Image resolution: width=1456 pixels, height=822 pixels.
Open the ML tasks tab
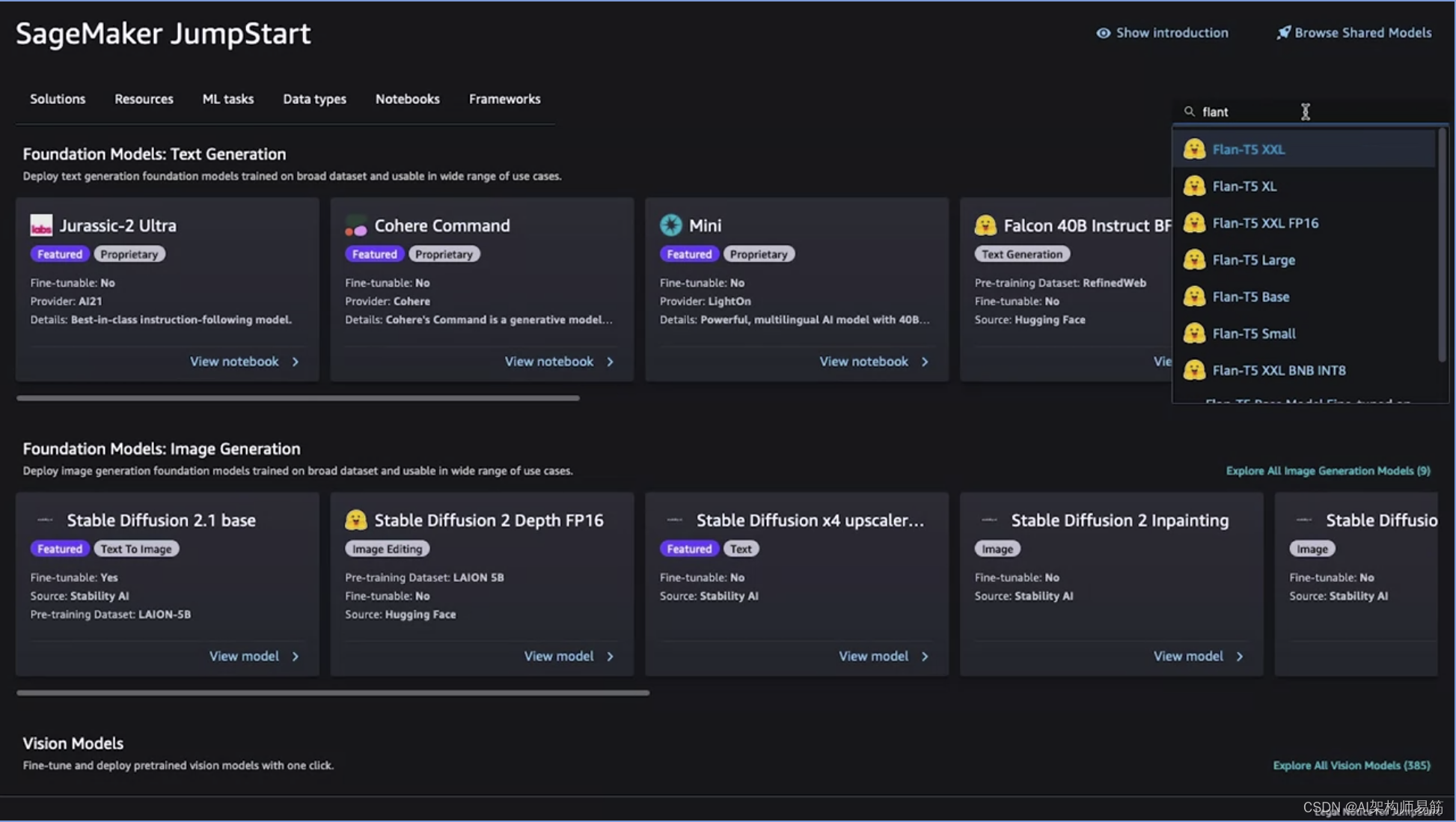pos(228,99)
